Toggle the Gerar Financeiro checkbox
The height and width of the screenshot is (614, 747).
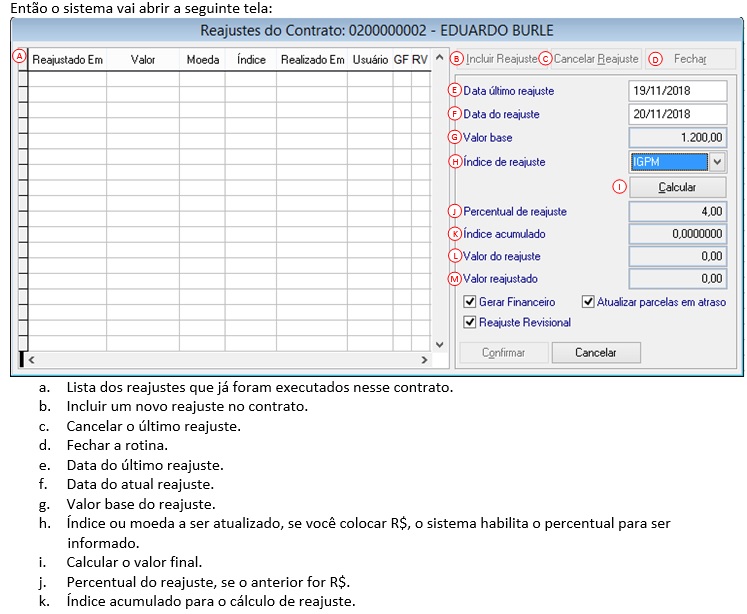click(x=470, y=302)
